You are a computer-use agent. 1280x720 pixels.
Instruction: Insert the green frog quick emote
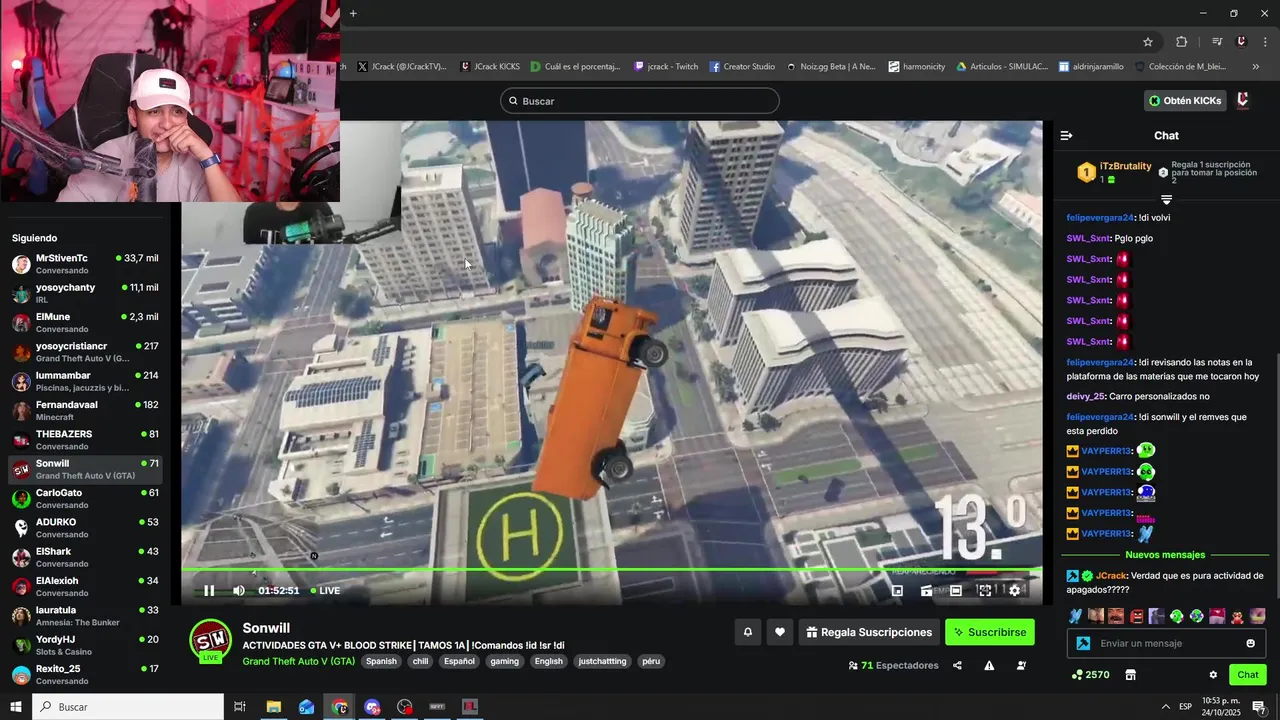(x=1176, y=616)
